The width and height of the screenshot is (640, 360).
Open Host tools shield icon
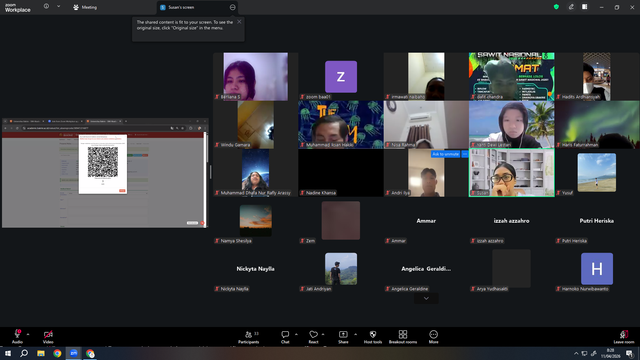373,337
